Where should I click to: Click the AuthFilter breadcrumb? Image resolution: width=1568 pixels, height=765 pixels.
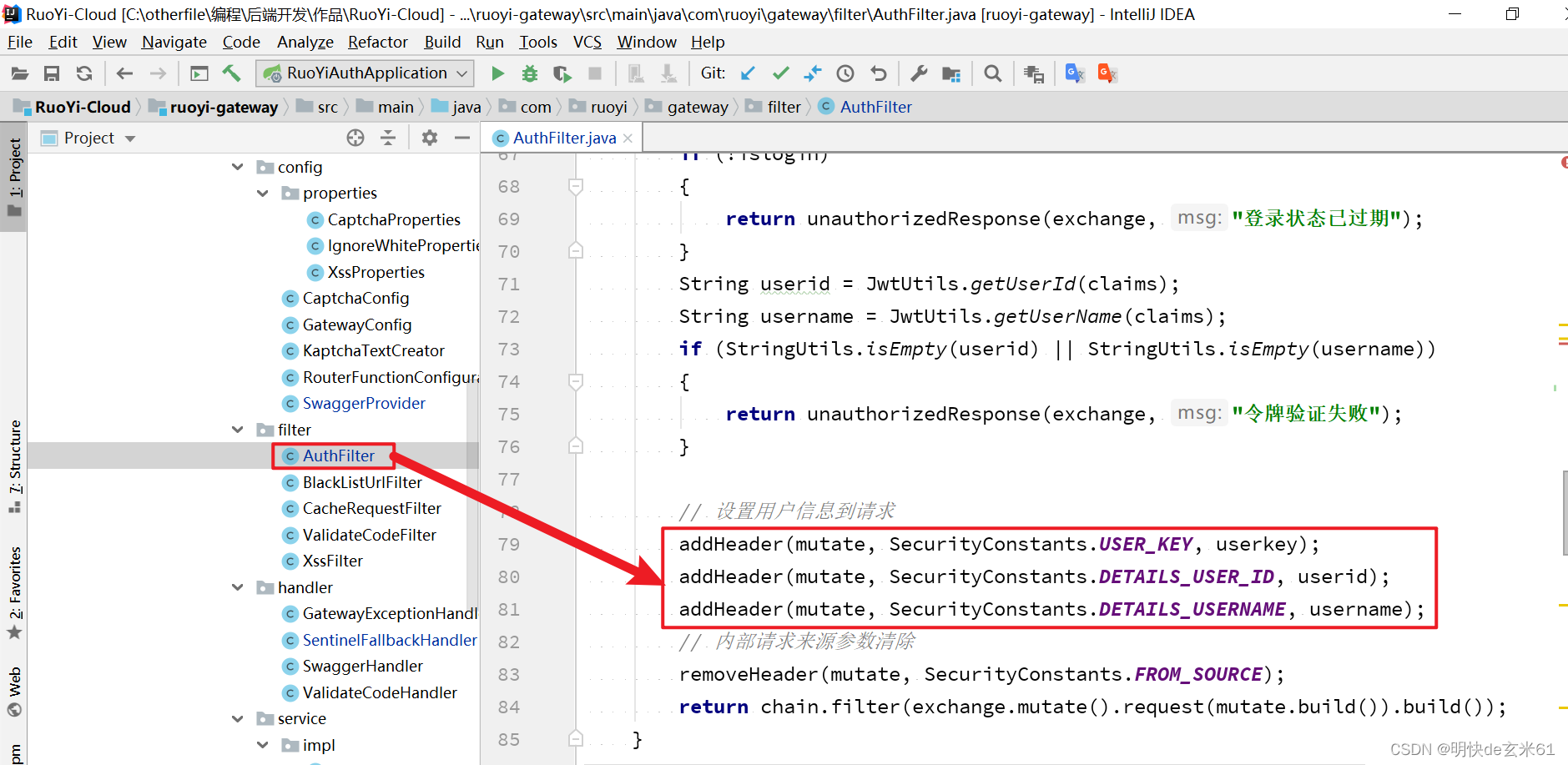point(866,107)
